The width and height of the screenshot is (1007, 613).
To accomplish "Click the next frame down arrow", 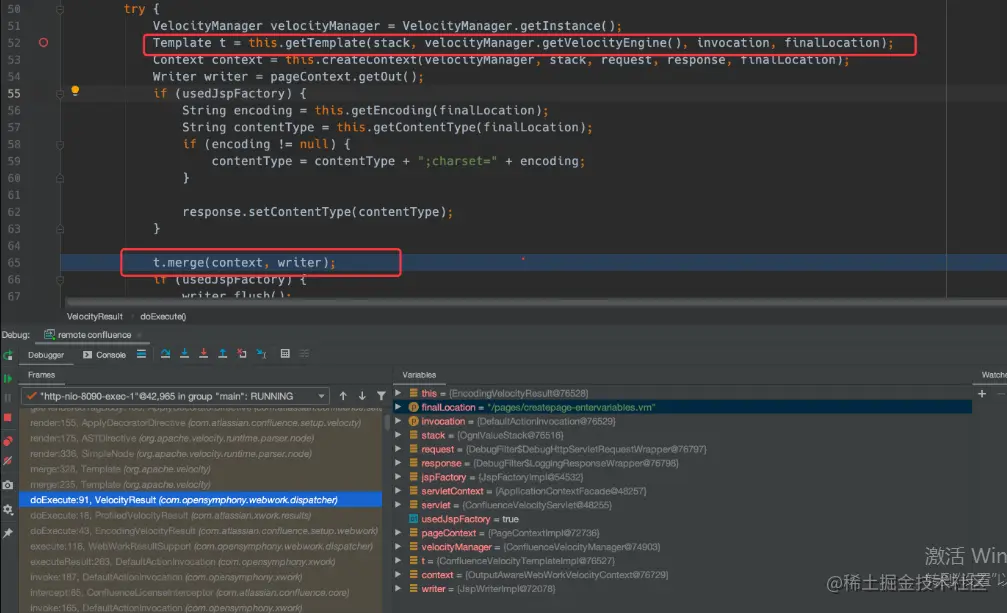I will tap(362, 396).
